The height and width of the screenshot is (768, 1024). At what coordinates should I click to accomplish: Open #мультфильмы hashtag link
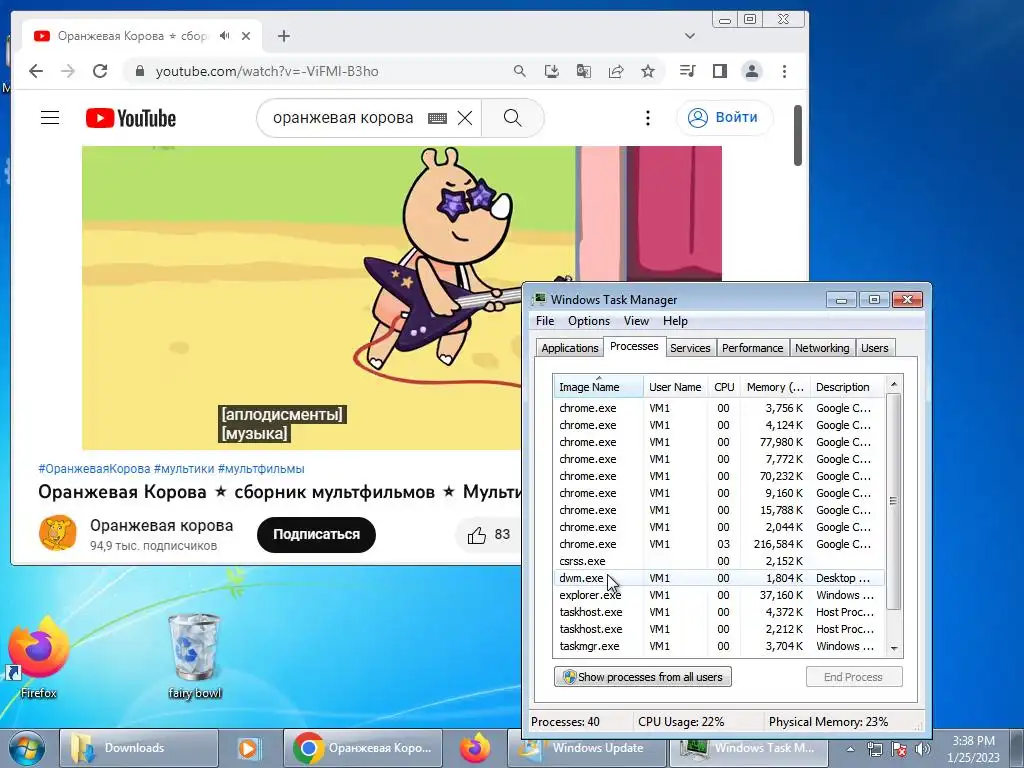261,469
